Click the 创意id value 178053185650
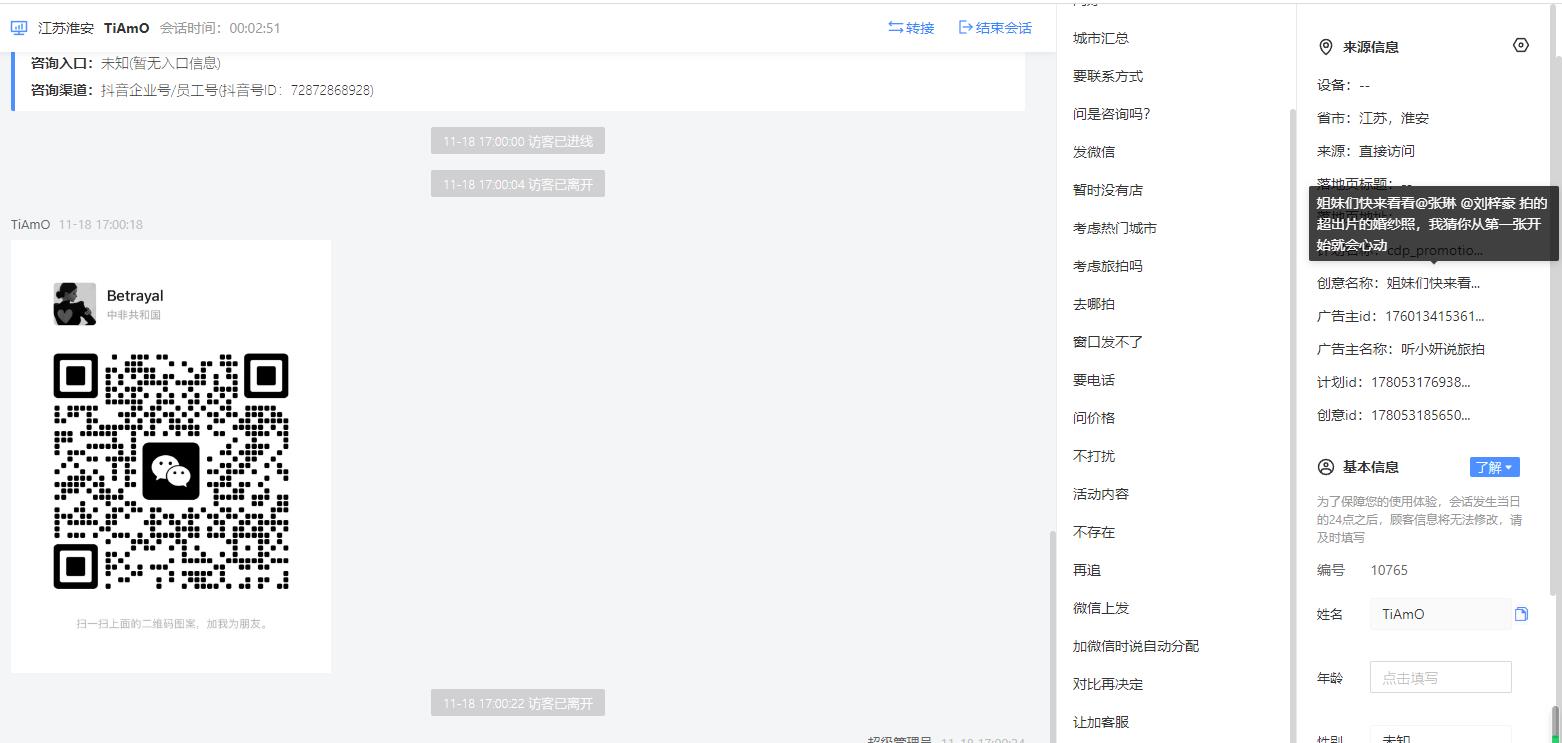 tap(1421, 415)
